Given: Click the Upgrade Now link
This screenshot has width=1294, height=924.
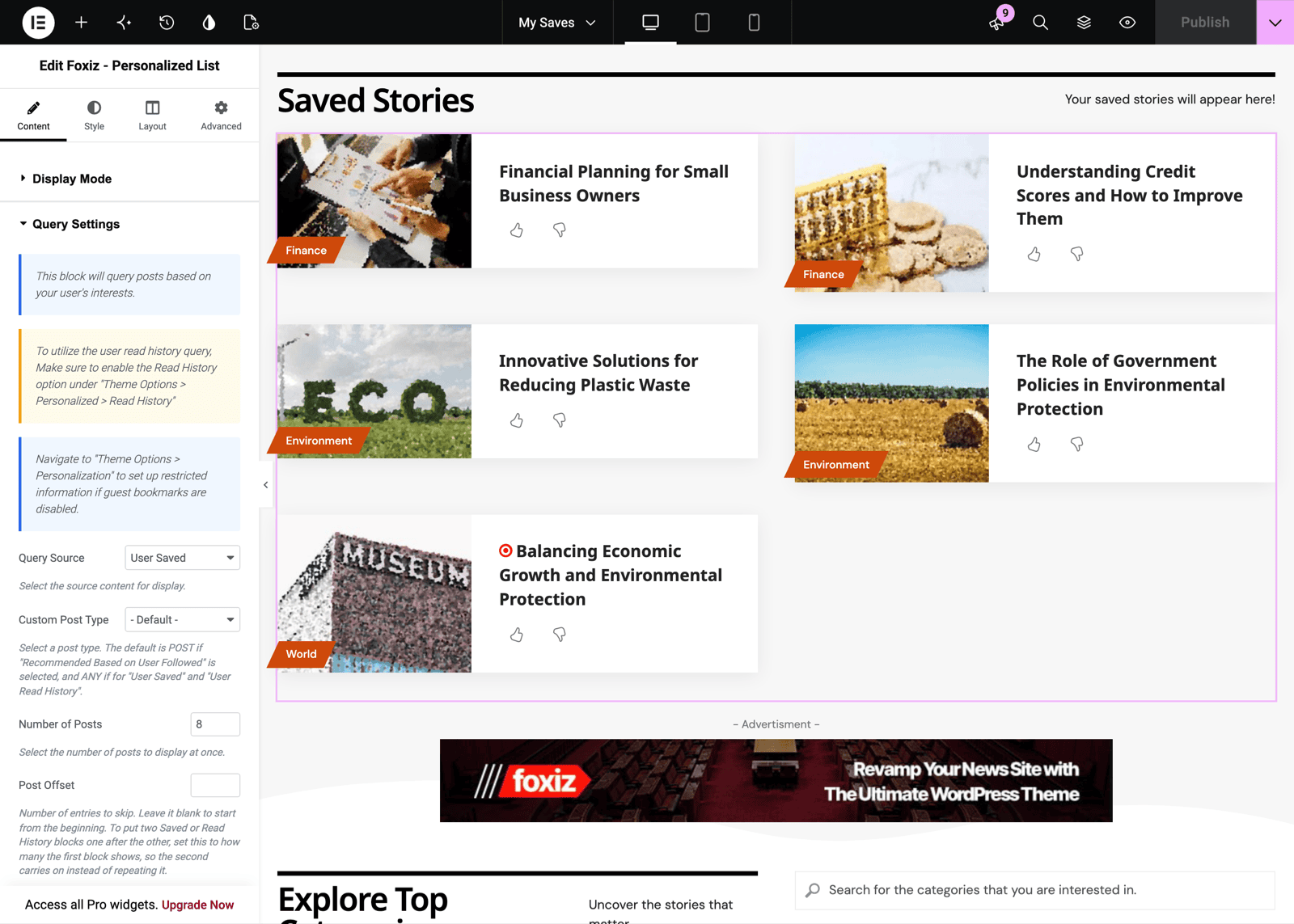Looking at the screenshot, I should [x=197, y=905].
